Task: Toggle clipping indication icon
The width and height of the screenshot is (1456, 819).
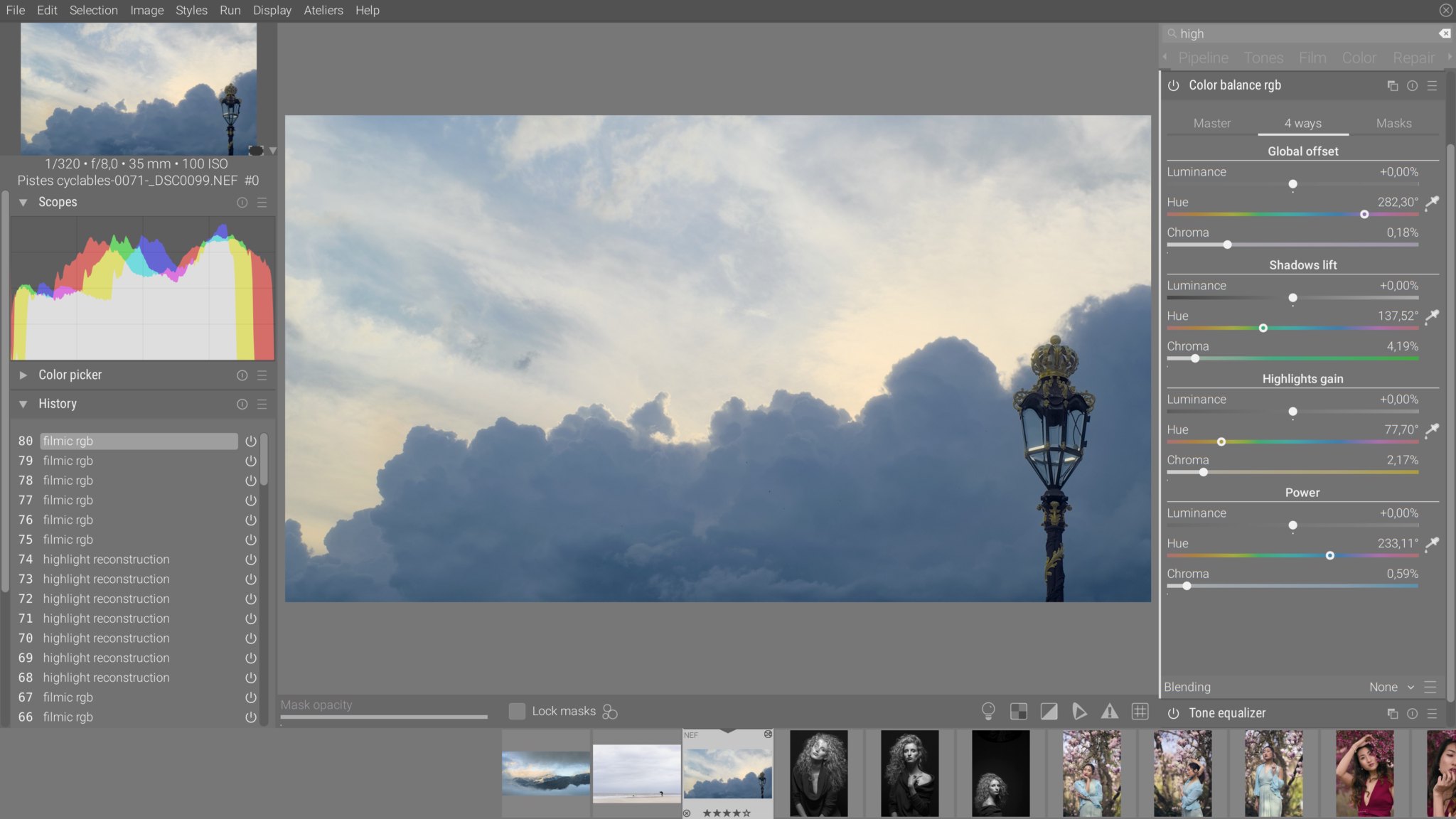Action: pos(1049,711)
